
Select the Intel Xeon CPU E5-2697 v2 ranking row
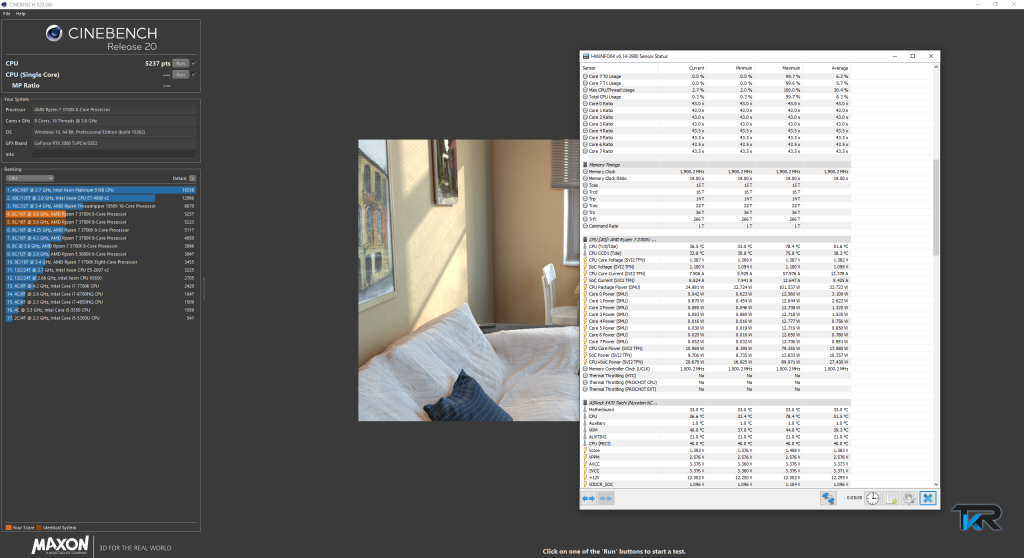(101, 270)
